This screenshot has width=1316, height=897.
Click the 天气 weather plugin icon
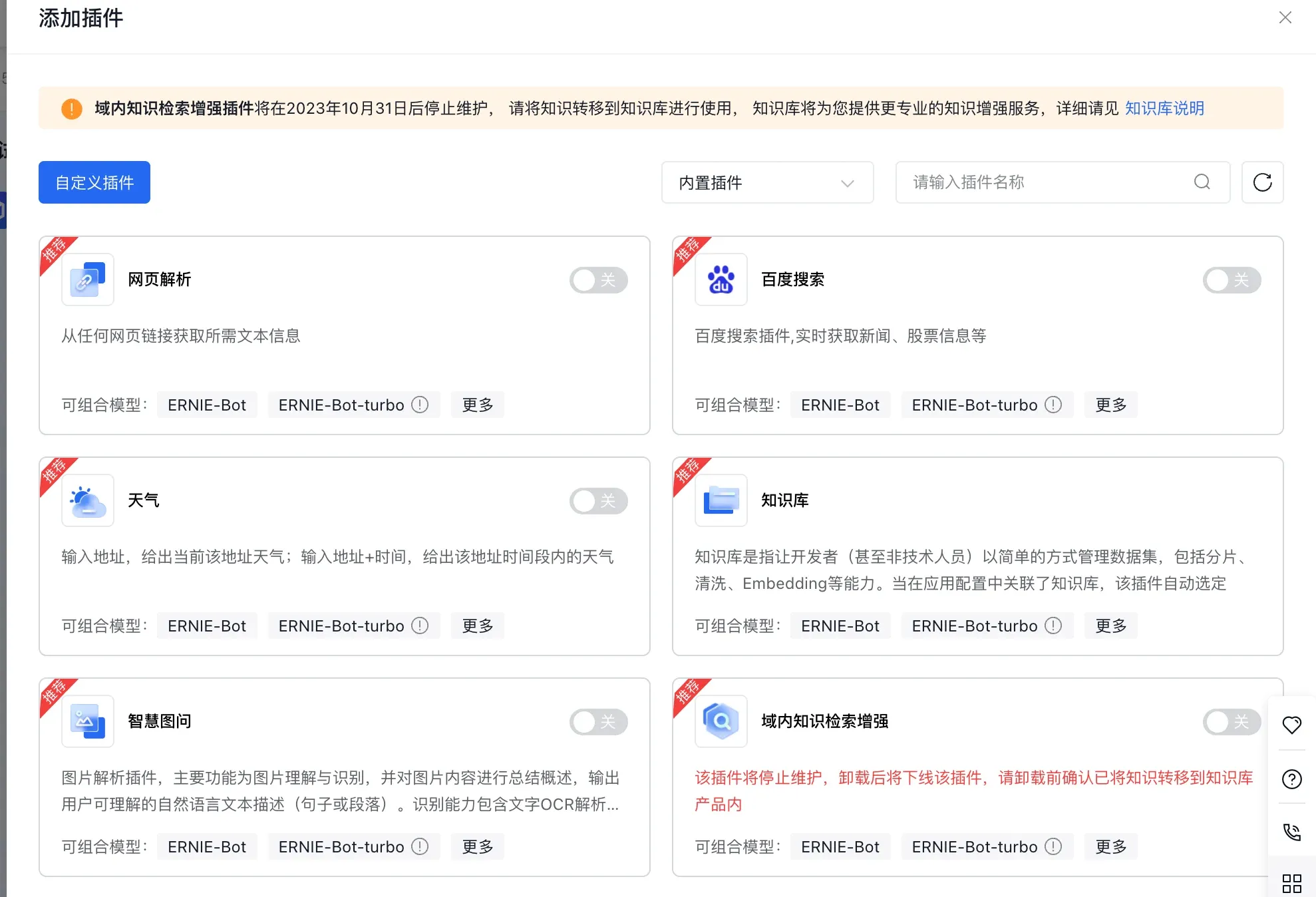click(87, 500)
